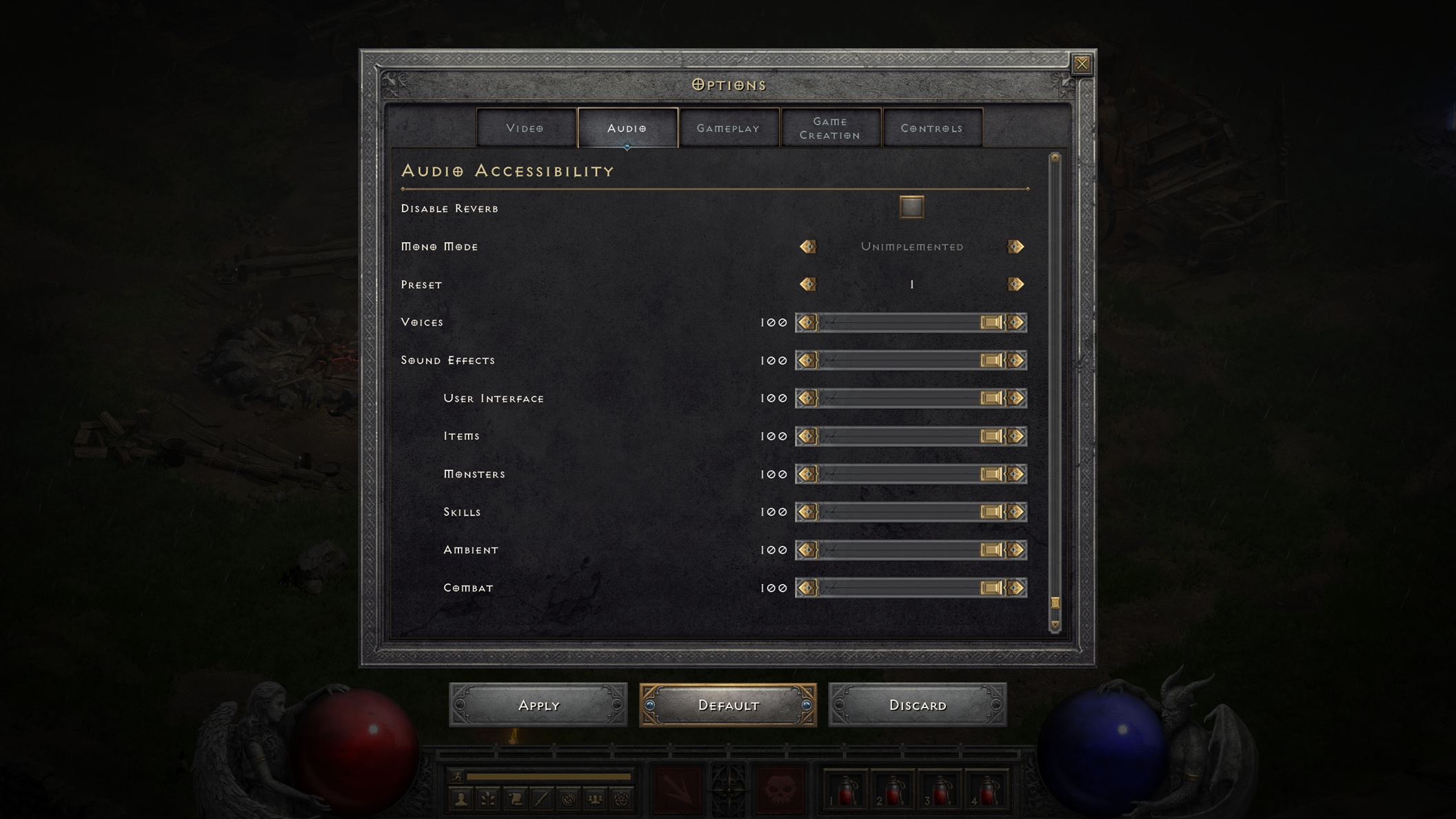Viewport: 1456px width, 819px height.
Task: Click the left arrow icon for Mono Mode
Action: (x=807, y=246)
